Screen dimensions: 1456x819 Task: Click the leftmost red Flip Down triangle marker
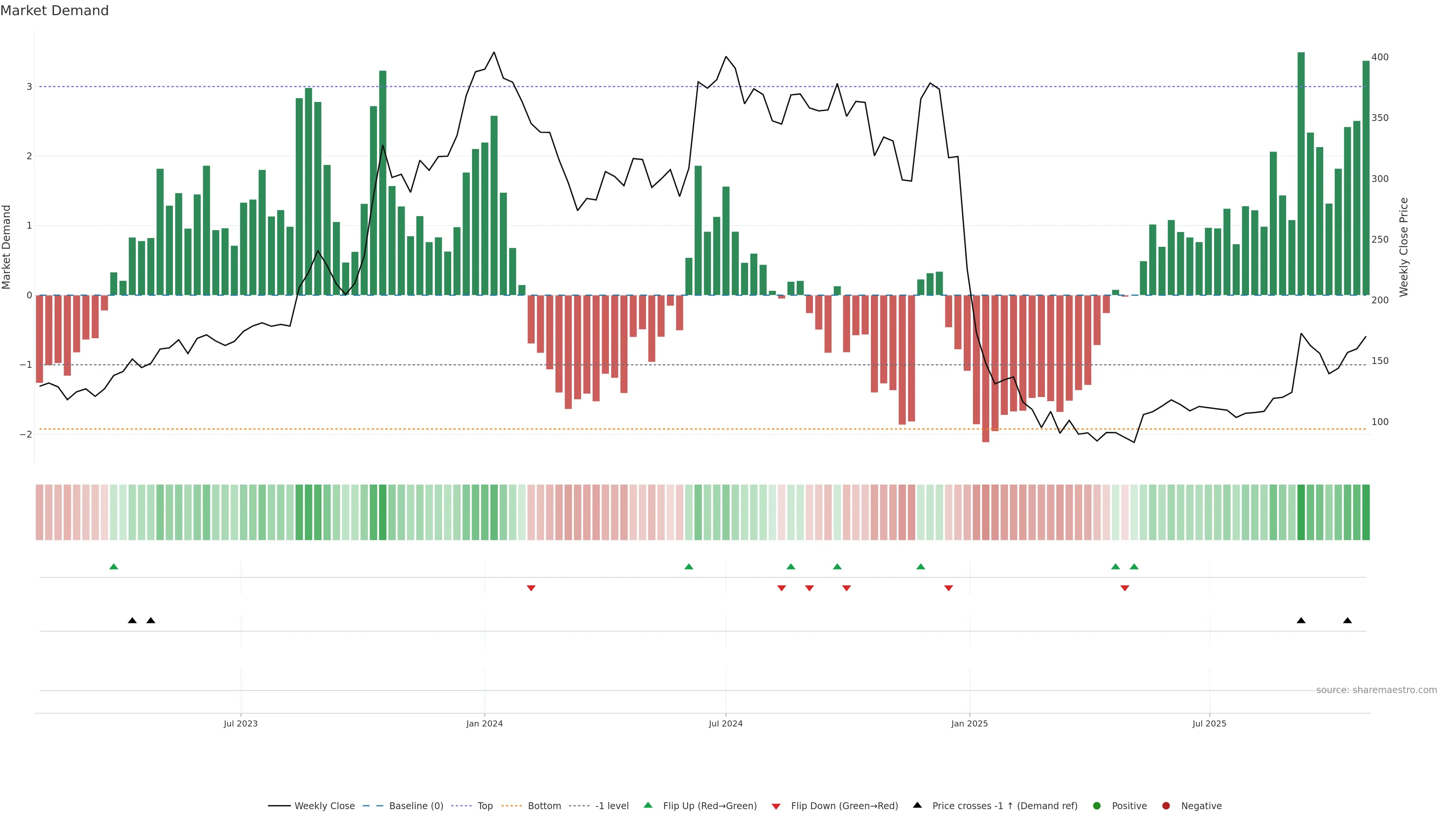click(x=531, y=588)
